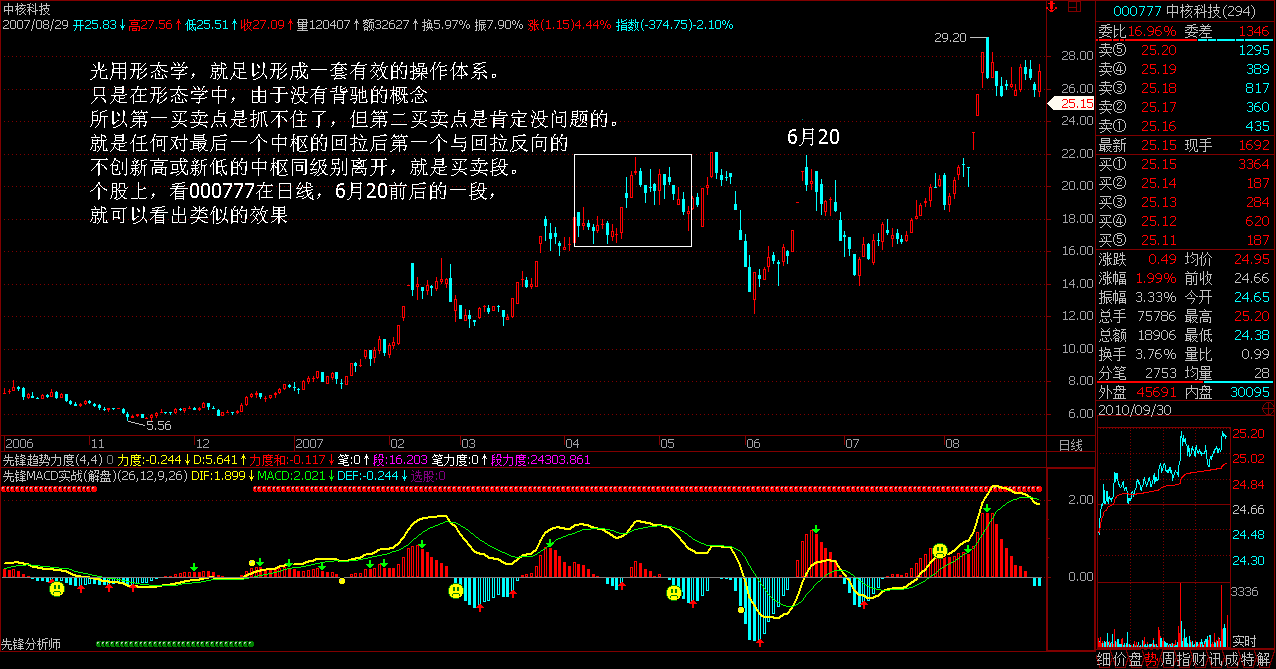Click the stock title 000777 中核科技(294)
The image size is (1276, 669).
pyautogui.click(x=1185, y=10)
